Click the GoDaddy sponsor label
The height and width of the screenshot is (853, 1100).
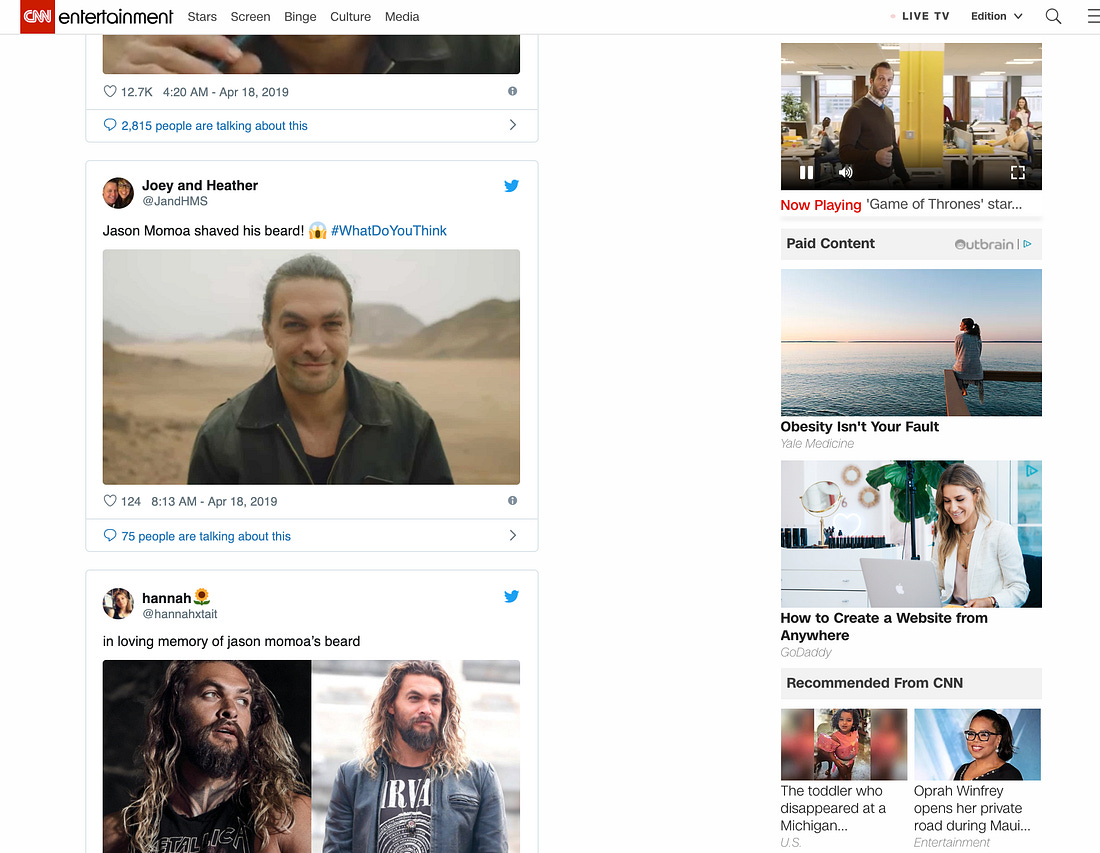[806, 652]
